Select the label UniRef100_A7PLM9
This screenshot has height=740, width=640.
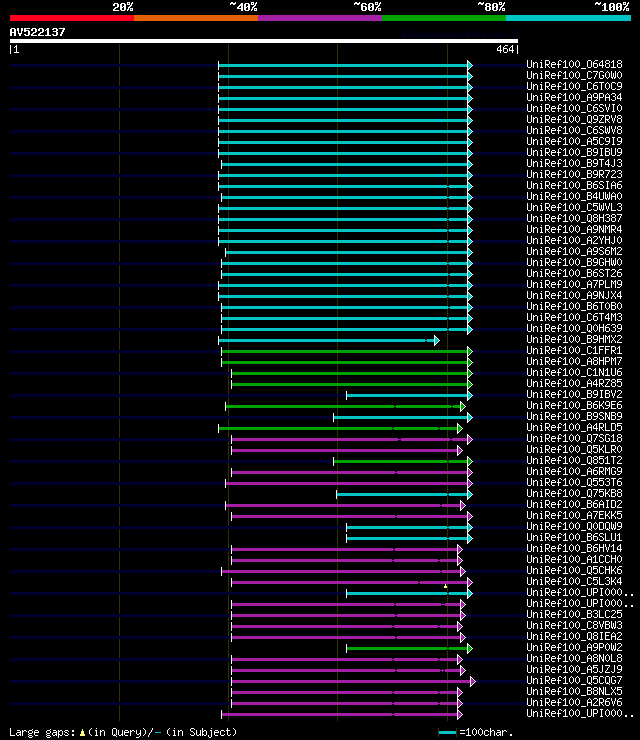(x=574, y=284)
